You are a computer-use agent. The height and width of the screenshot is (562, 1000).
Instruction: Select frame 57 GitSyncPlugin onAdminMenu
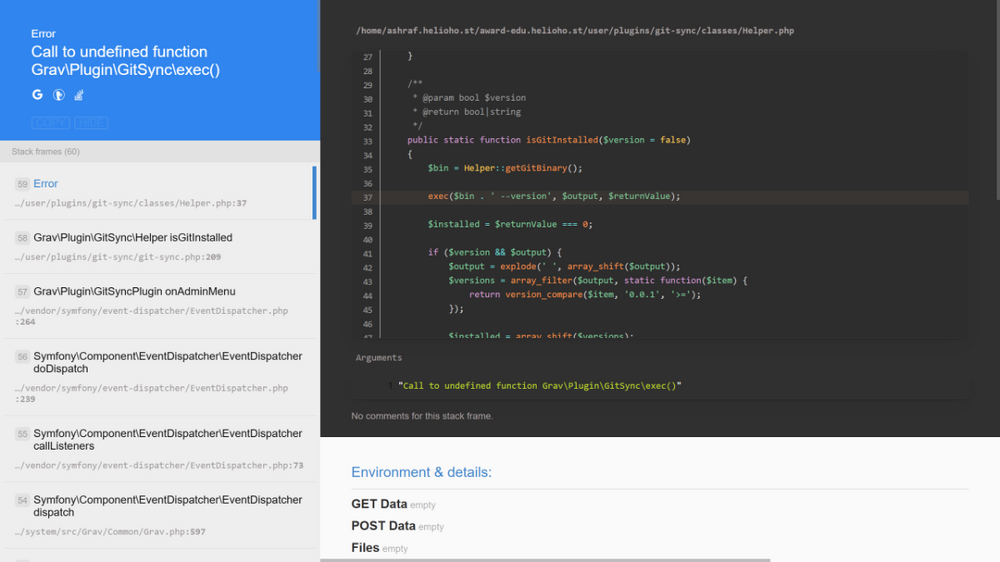[x=159, y=306]
